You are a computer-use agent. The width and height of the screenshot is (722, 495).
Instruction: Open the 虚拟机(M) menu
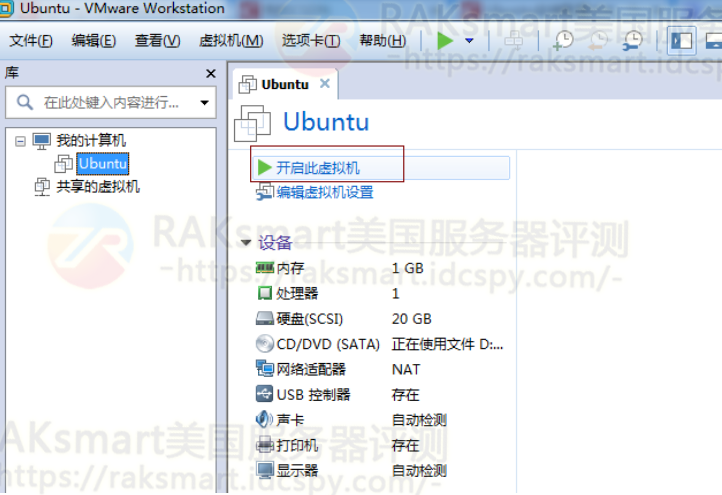point(231,41)
